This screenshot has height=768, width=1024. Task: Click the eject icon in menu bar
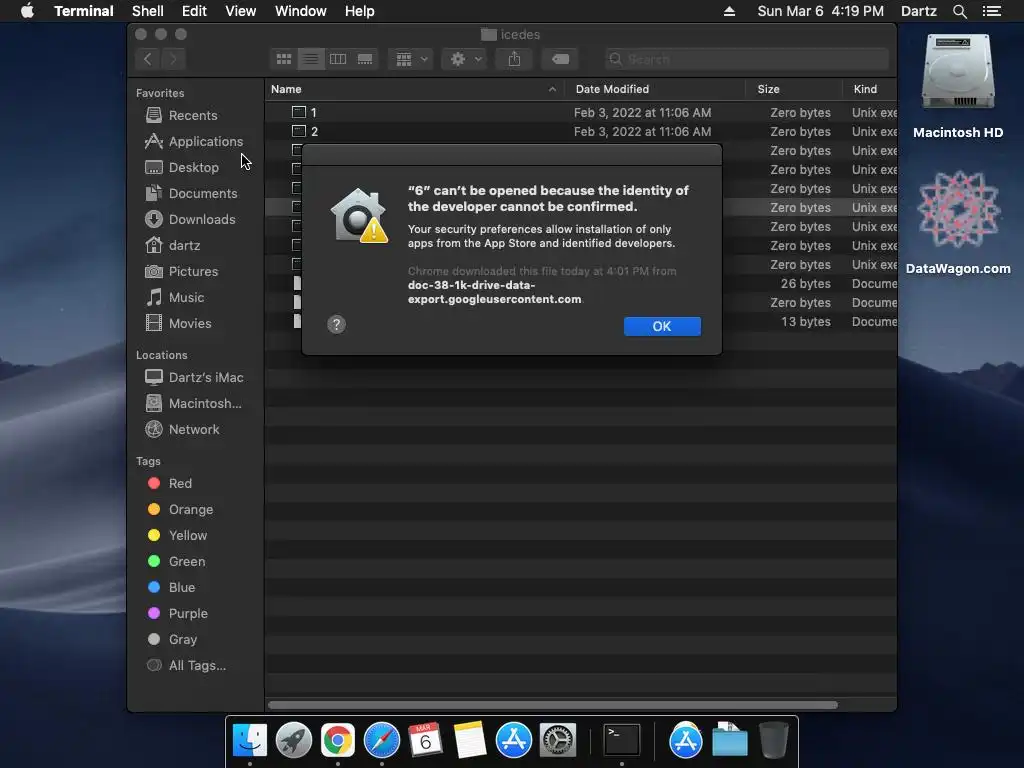point(729,11)
